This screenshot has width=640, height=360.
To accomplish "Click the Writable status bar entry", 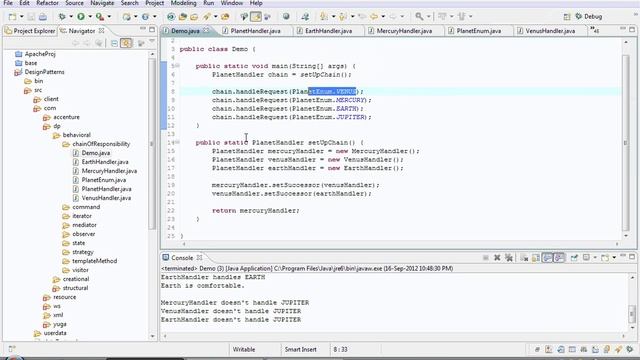I will [x=244, y=349].
